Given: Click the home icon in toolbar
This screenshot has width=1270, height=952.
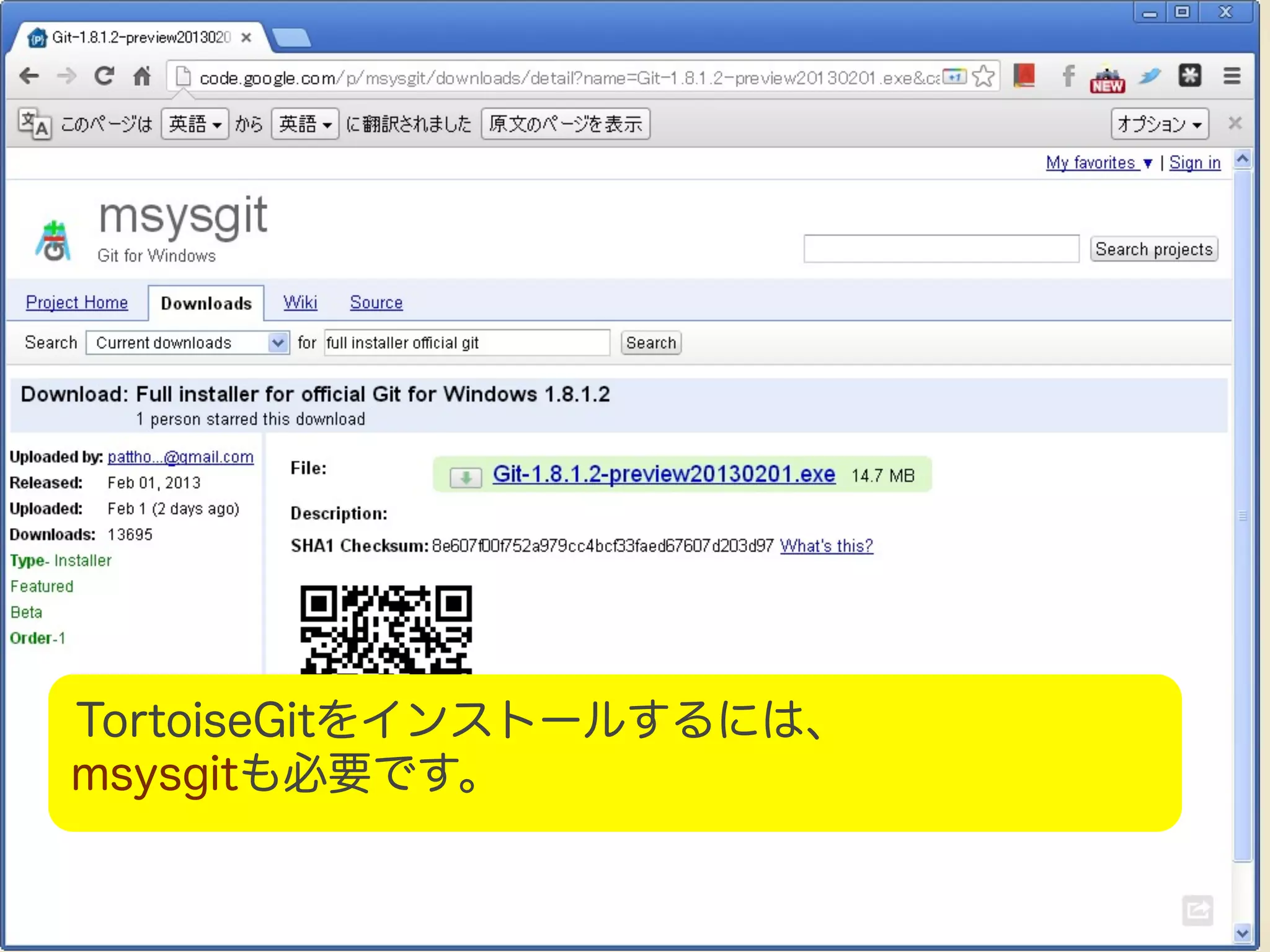Looking at the screenshot, I should [x=142, y=76].
